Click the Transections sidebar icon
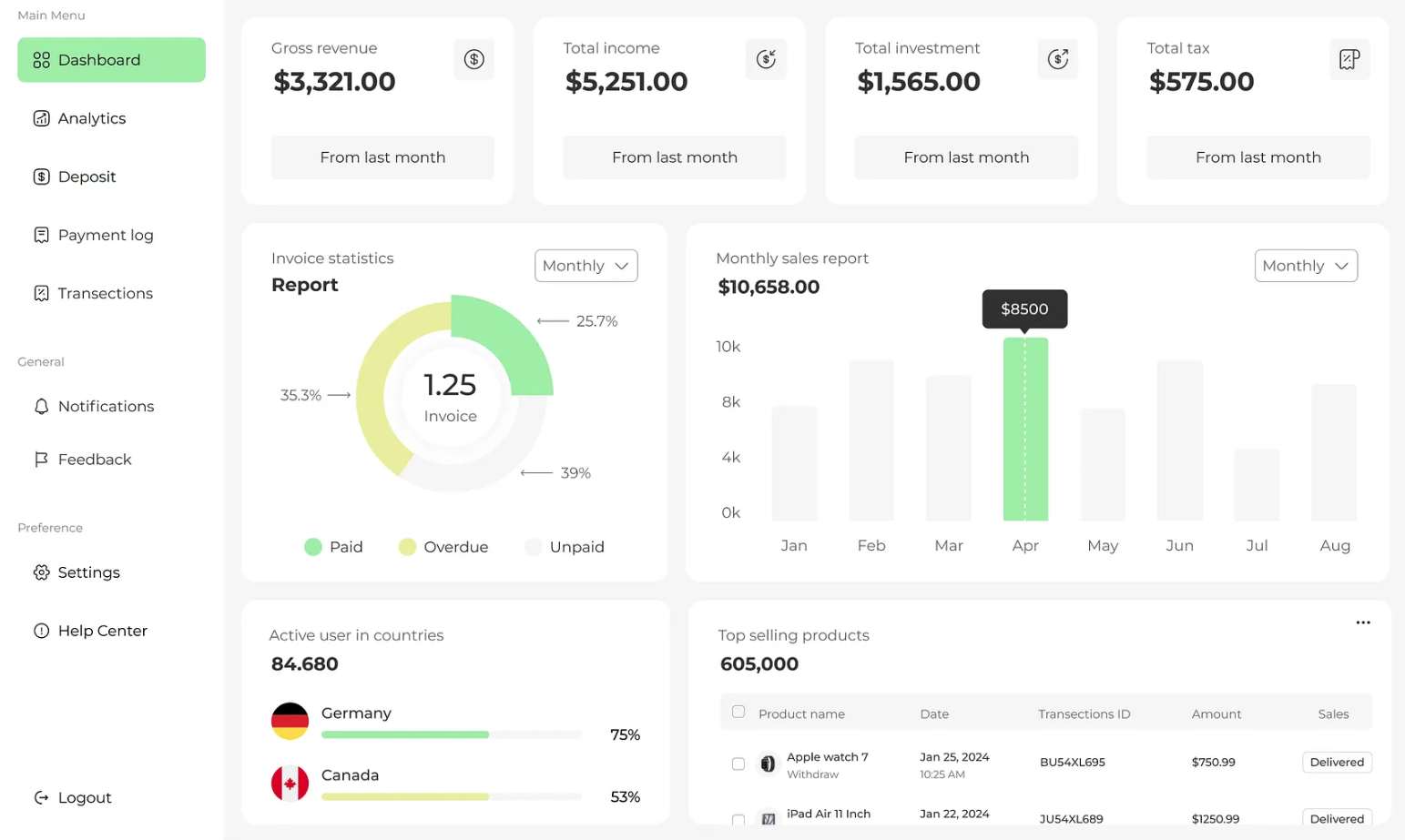The image size is (1405, 840). [42, 293]
